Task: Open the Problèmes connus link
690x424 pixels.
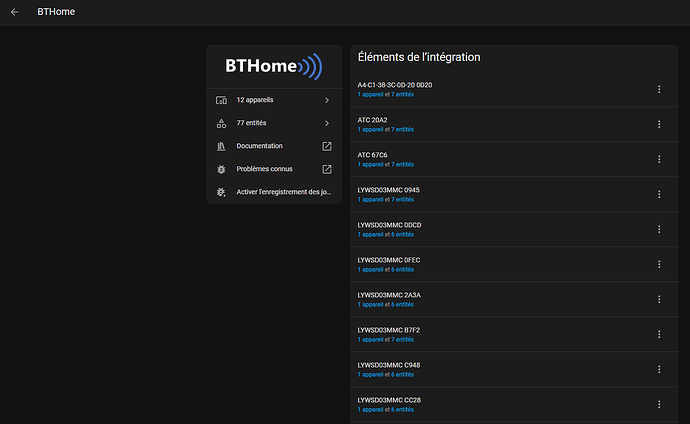Action: [x=274, y=169]
